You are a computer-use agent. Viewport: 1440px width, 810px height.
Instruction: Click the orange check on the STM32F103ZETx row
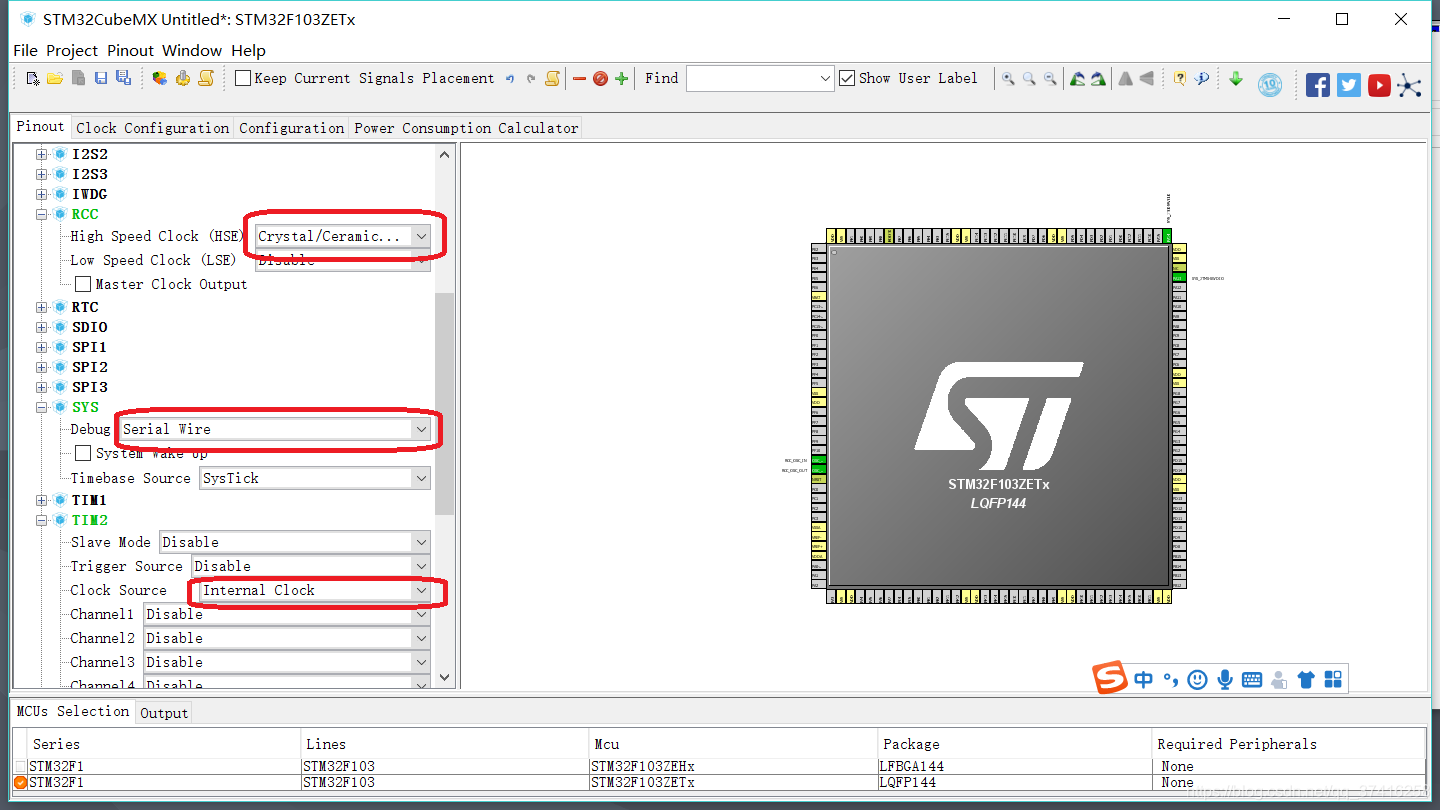pyautogui.click(x=20, y=782)
